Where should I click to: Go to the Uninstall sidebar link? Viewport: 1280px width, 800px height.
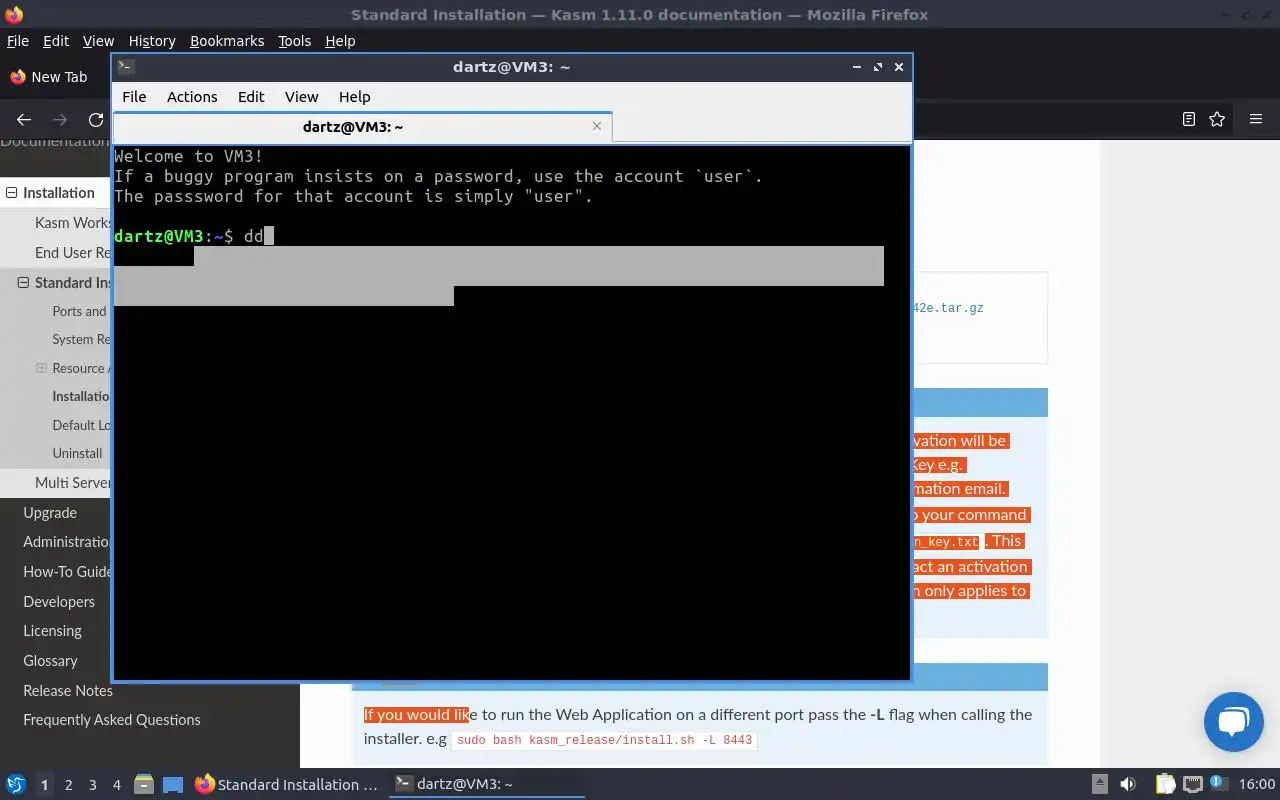77,453
